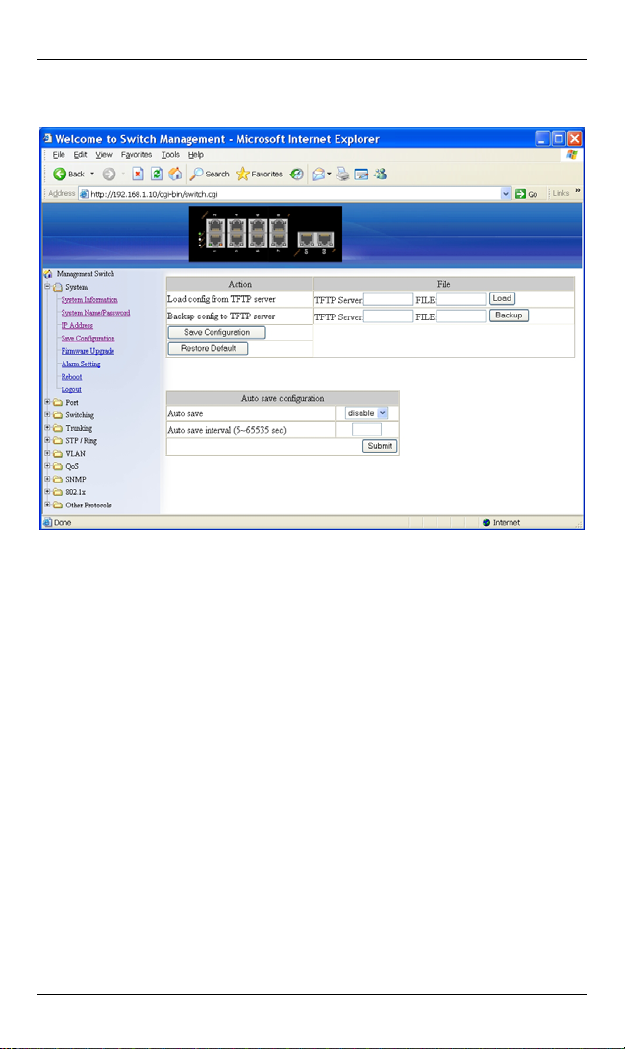The height and width of the screenshot is (1049, 625).
Task: Click TFTP Server field in Load config row
Action: click(388, 300)
